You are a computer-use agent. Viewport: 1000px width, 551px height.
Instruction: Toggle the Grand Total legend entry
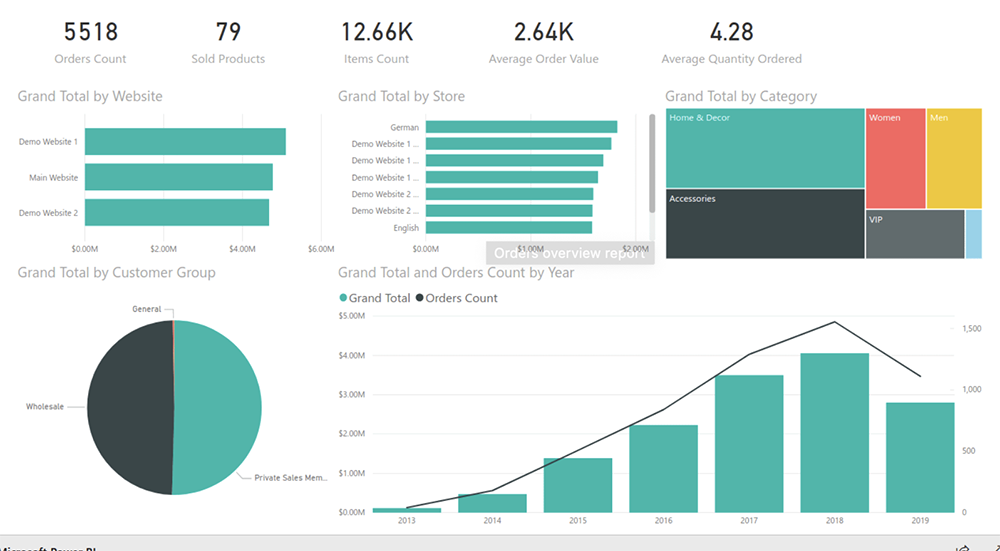click(375, 298)
